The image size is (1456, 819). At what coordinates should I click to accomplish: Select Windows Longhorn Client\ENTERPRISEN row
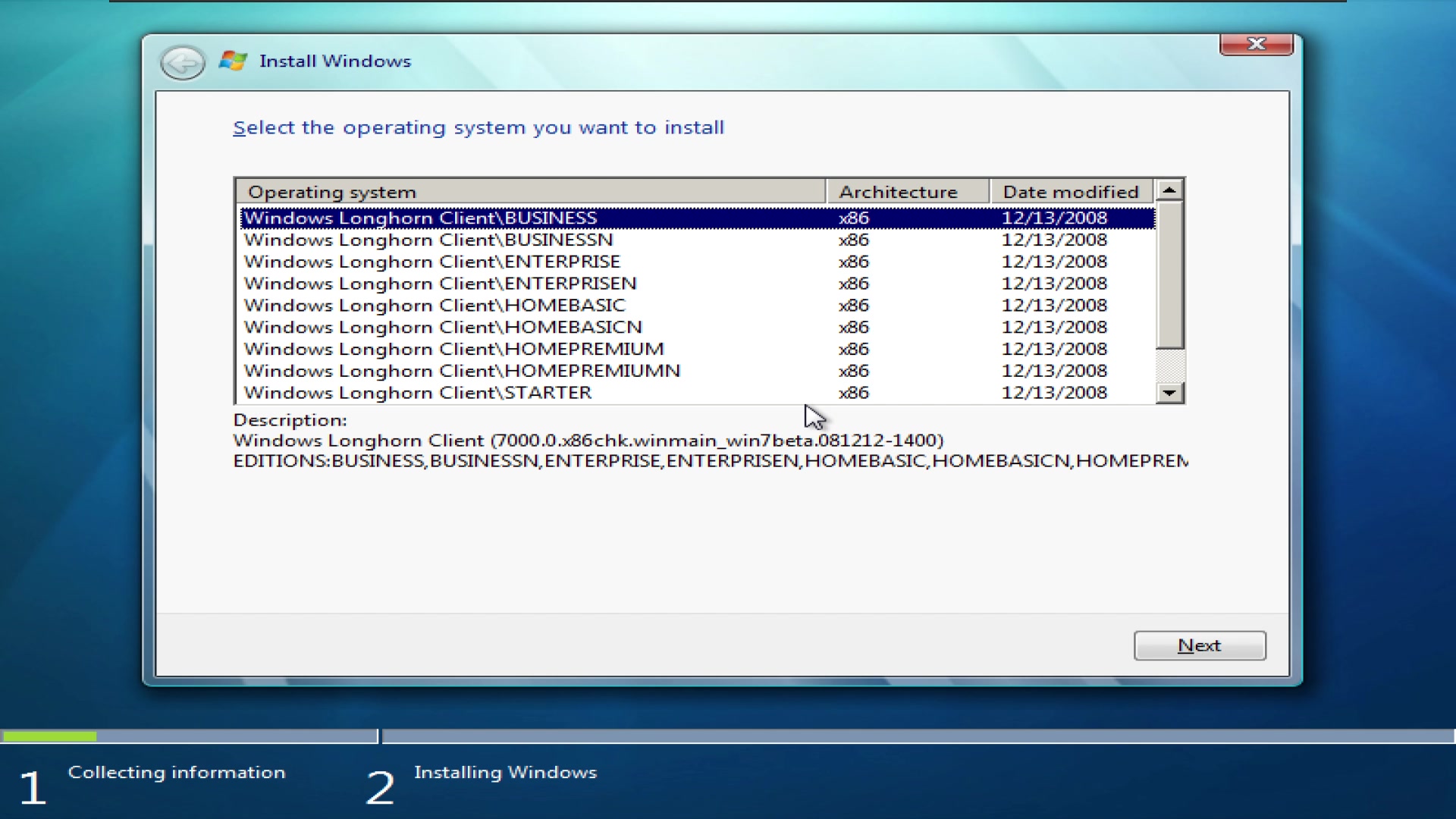698,284
